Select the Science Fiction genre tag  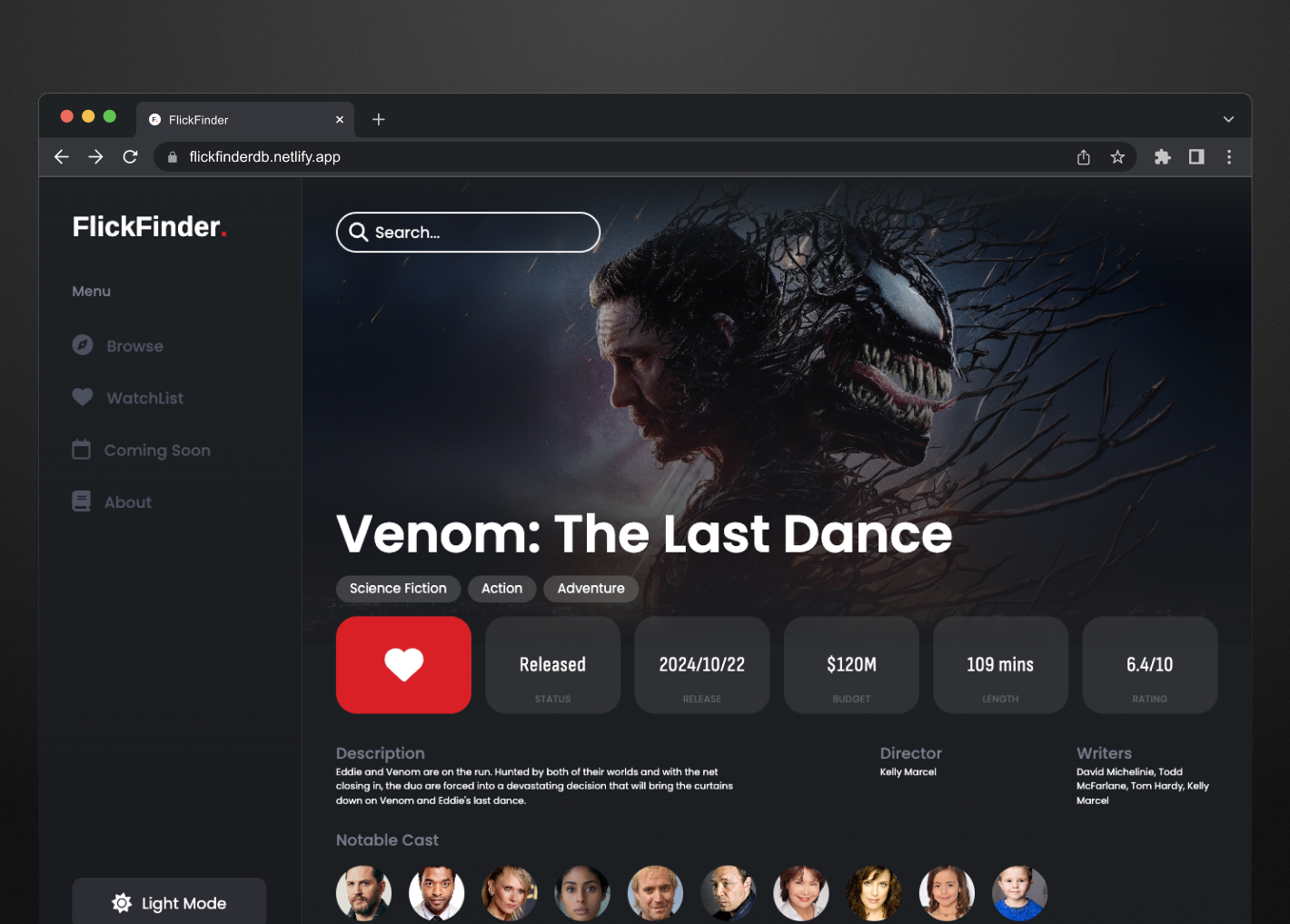398,589
